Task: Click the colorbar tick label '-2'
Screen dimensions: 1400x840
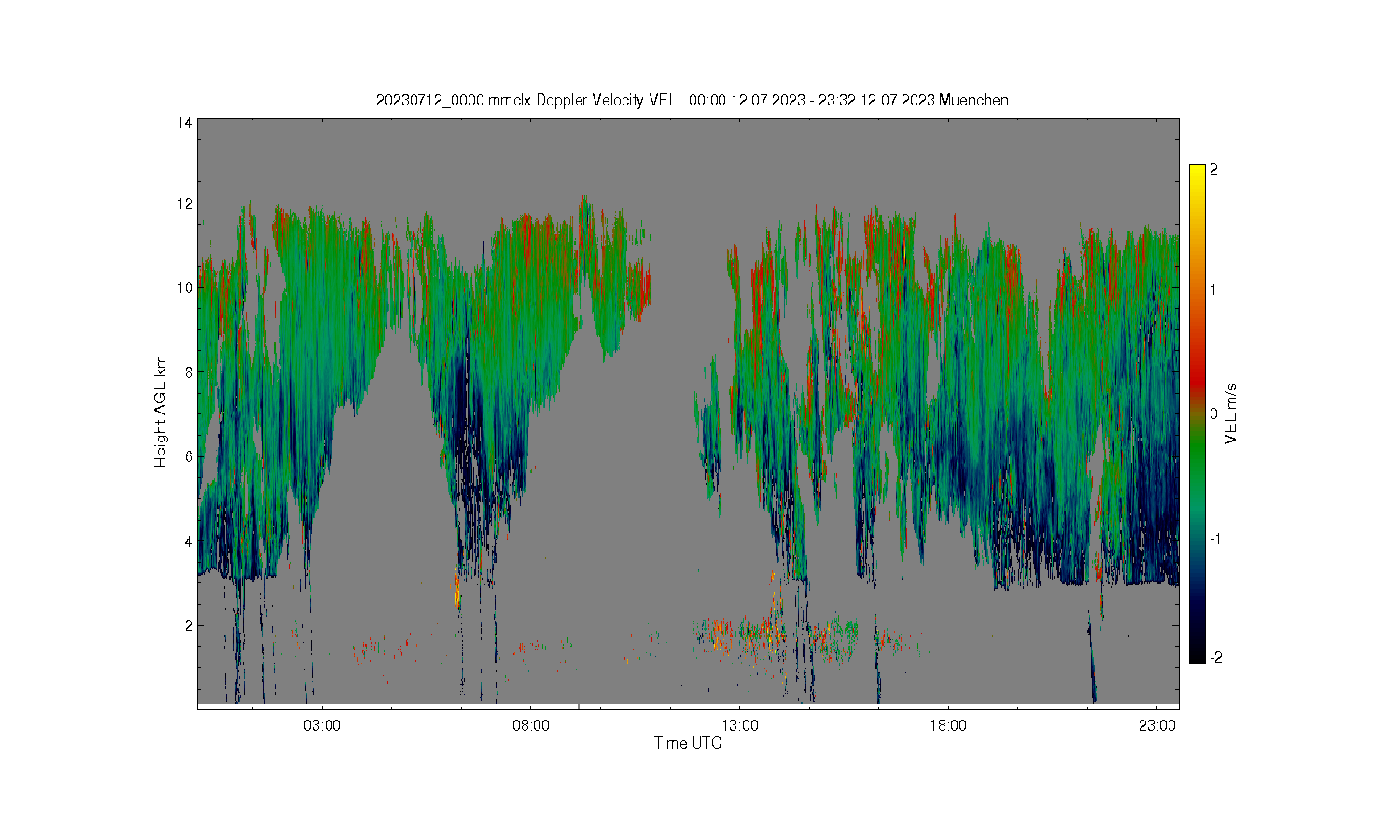Action: point(1215,658)
